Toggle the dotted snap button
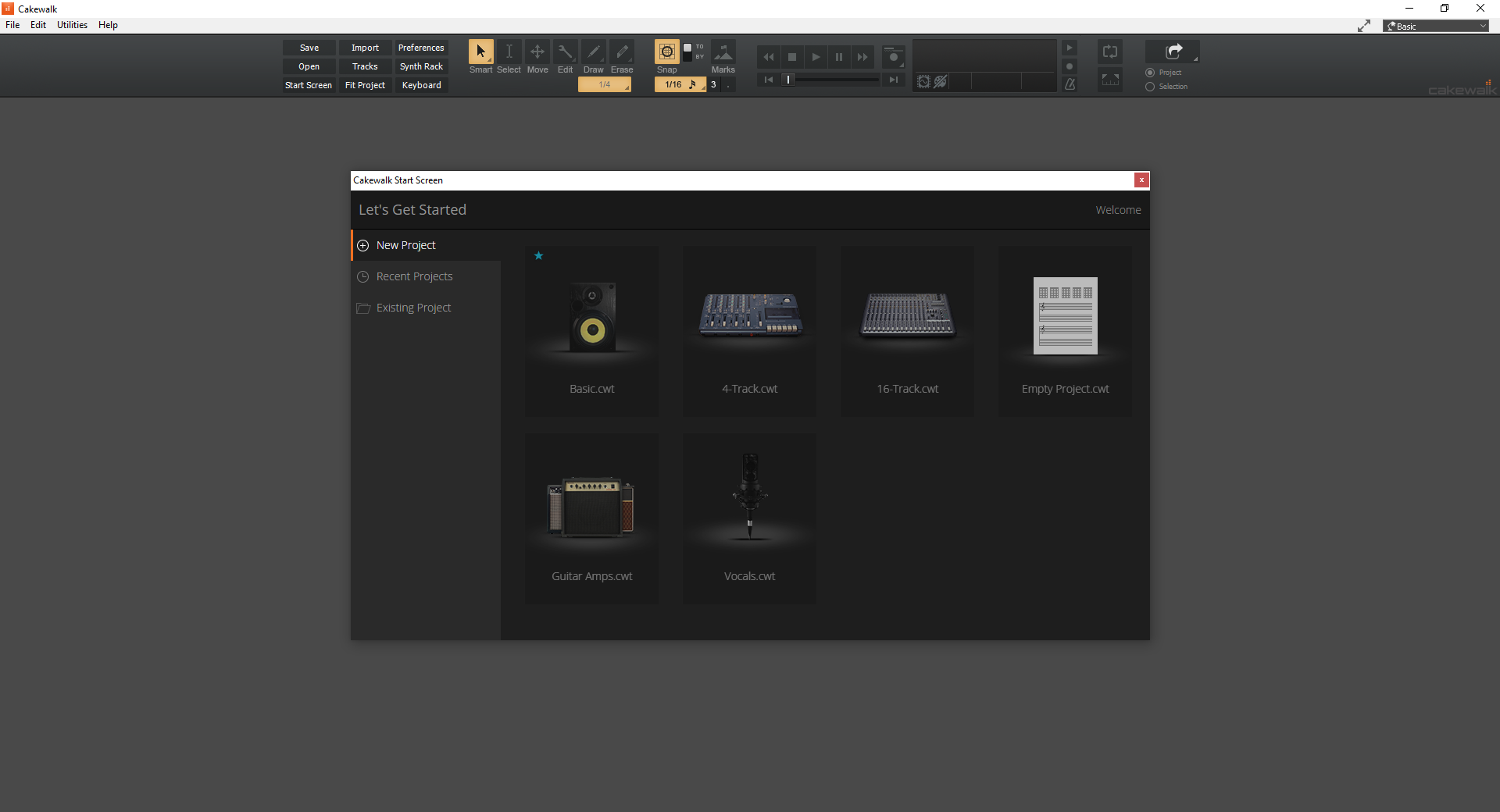Image resolution: width=1500 pixels, height=812 pixels. click(728, 84)
